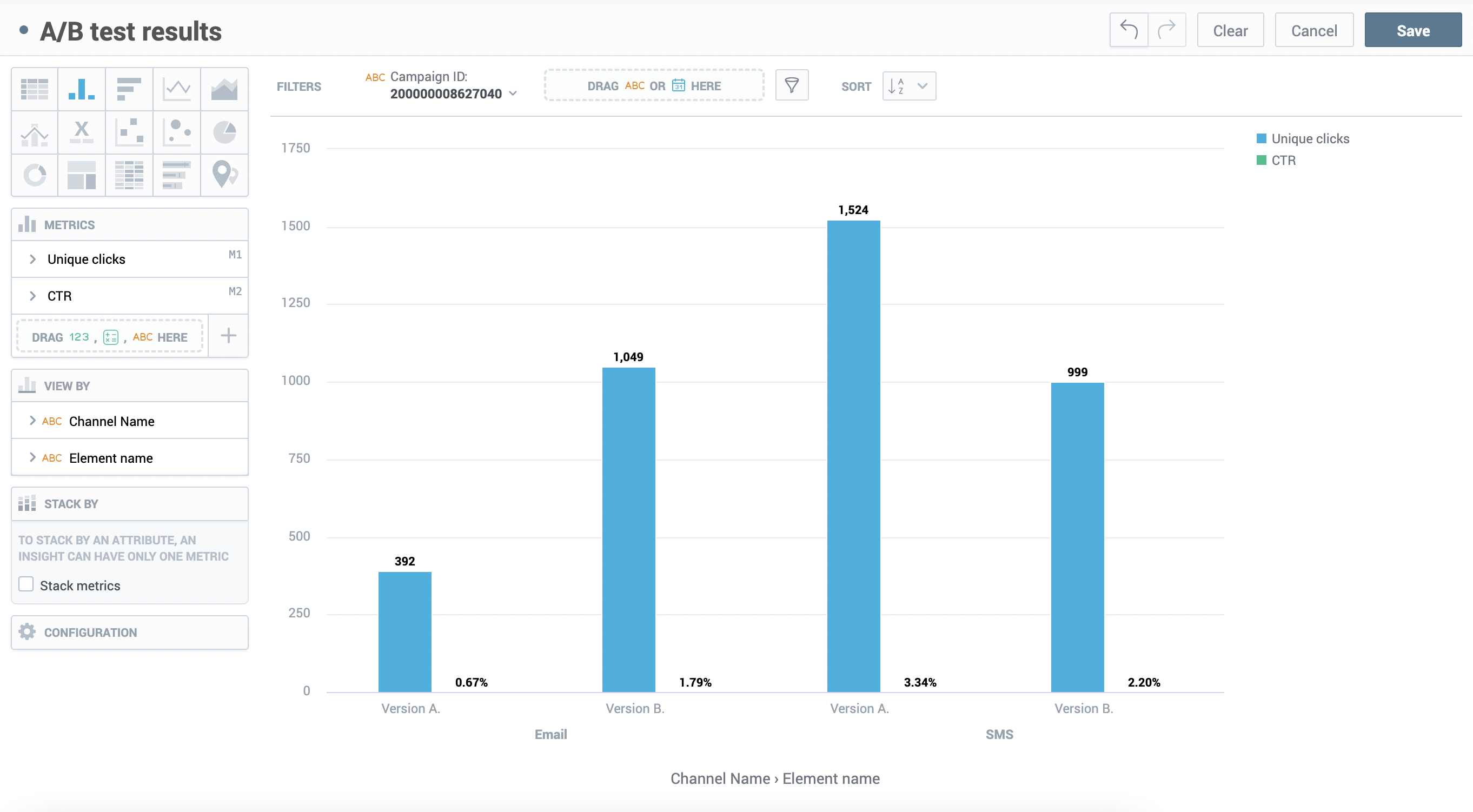Click the add metric plus button
The height and width of the screenshot is (812, 1473).
228,336
